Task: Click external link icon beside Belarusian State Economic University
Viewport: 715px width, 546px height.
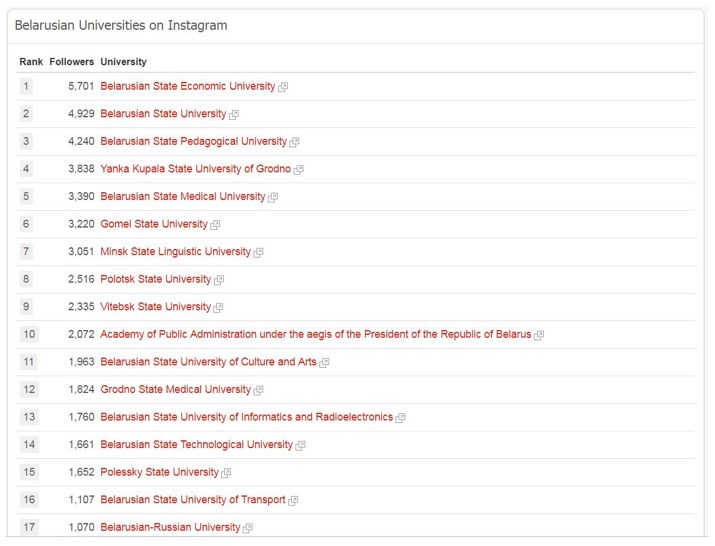Action: pos(283,87)
